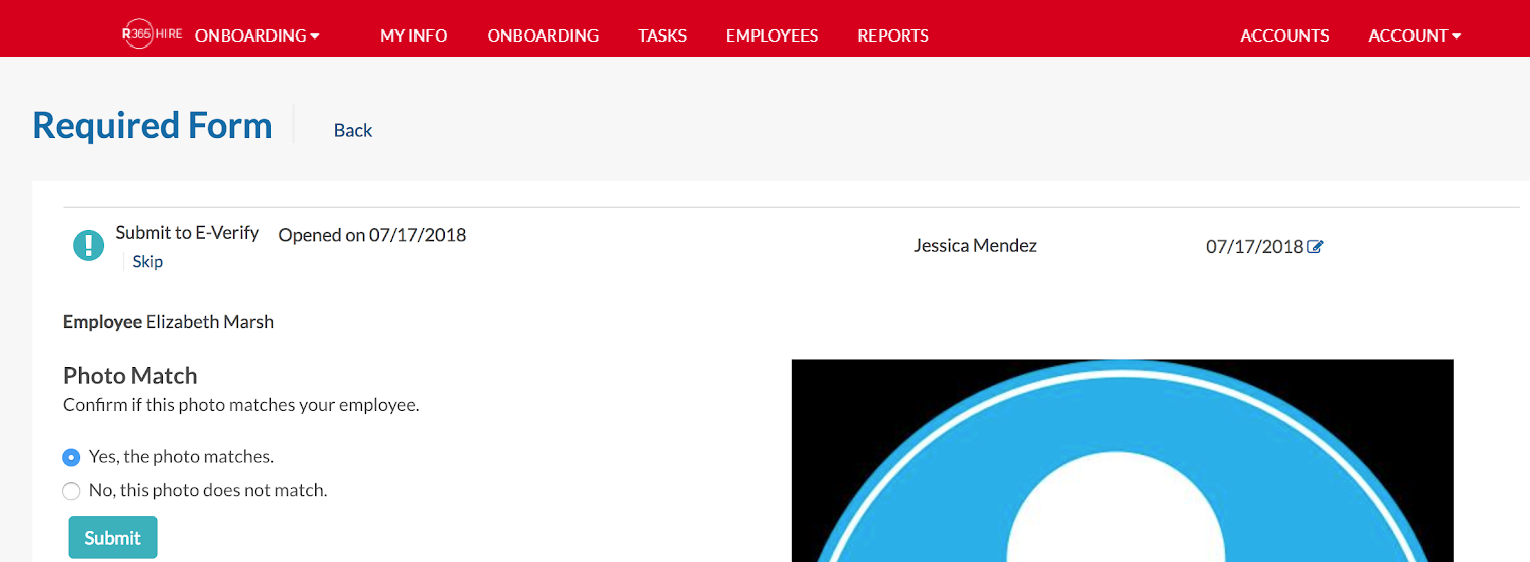Click the R365 Hire logo
The height and width of the screenshot is (562, 1530).
coord(151,35)
